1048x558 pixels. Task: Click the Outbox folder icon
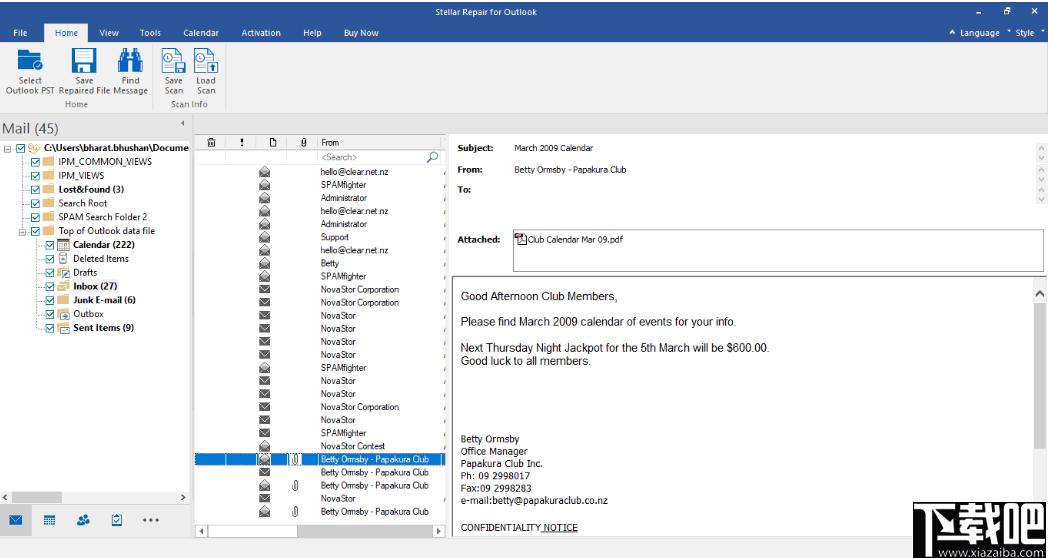pos(63,314)
